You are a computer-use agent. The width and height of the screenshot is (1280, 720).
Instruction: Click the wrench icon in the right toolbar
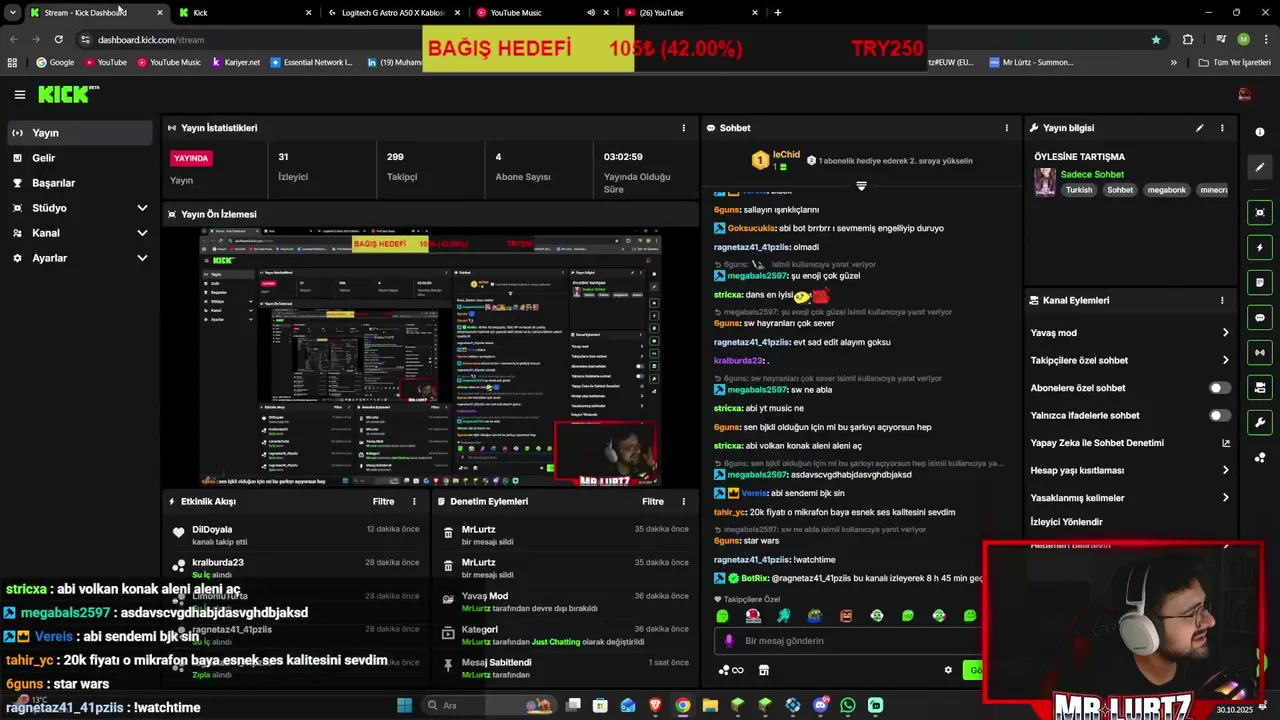pyautogui.click(x=1260, y=422)
